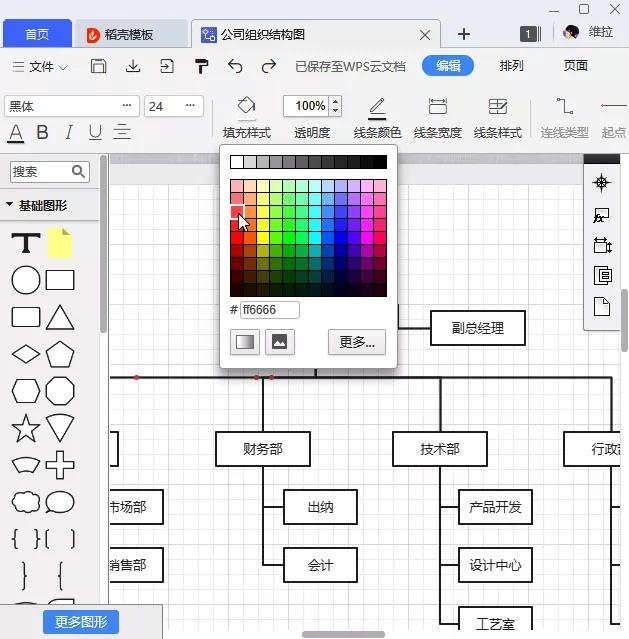629x639 pixels.
Task: Open line color (线条颜色) picker
Action: coord(377,118)
